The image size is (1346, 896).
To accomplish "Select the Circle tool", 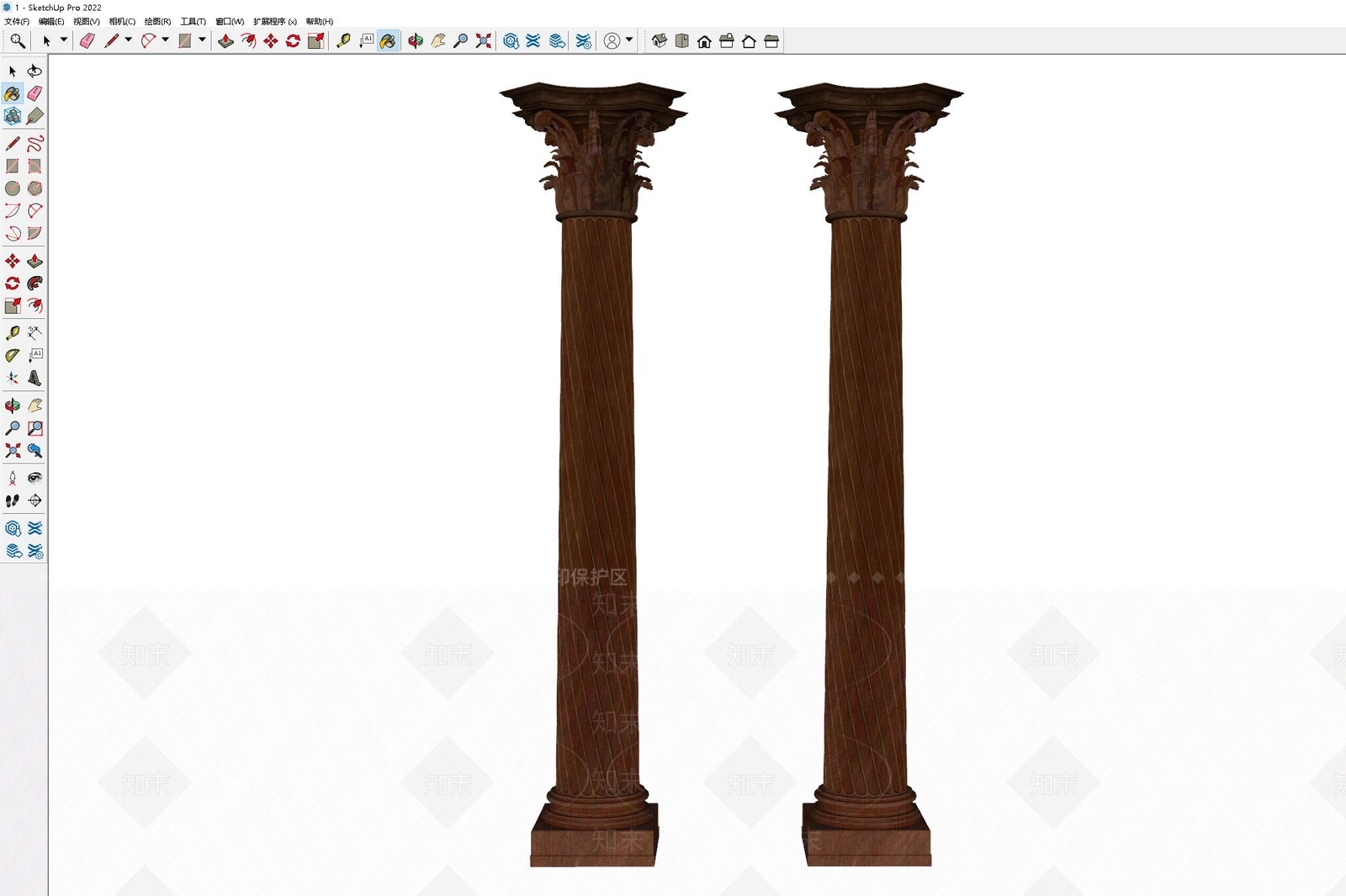I will (x=13, y=188).
